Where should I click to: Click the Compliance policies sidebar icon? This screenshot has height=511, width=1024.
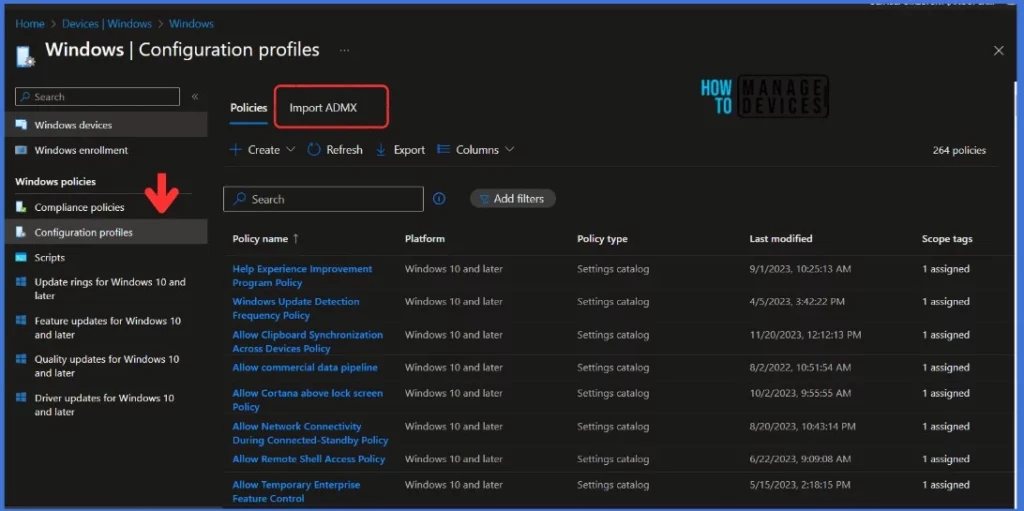[21, 207]
